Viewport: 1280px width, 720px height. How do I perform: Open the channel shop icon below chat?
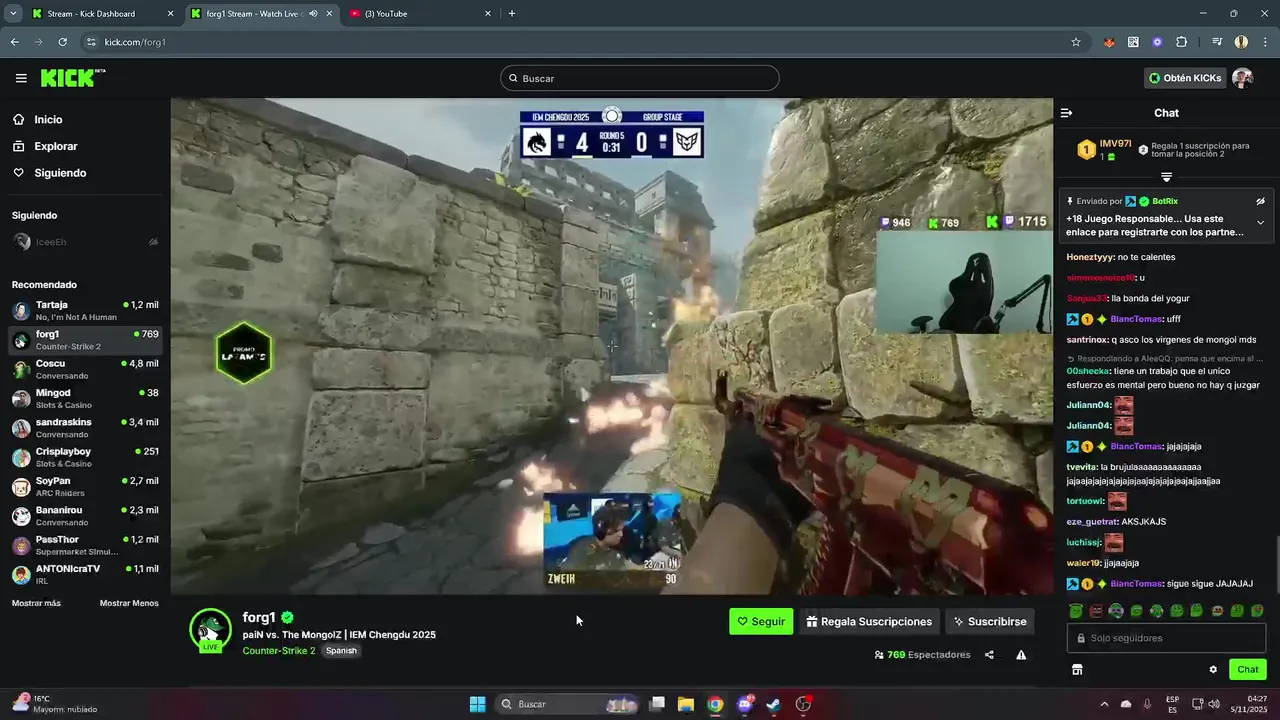[1077, 669]
